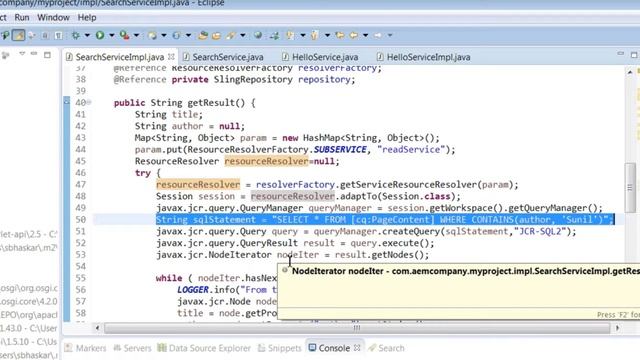Open the Run dropdown arrow
This screenshot has width=640, height=360.
pos(111,36)
